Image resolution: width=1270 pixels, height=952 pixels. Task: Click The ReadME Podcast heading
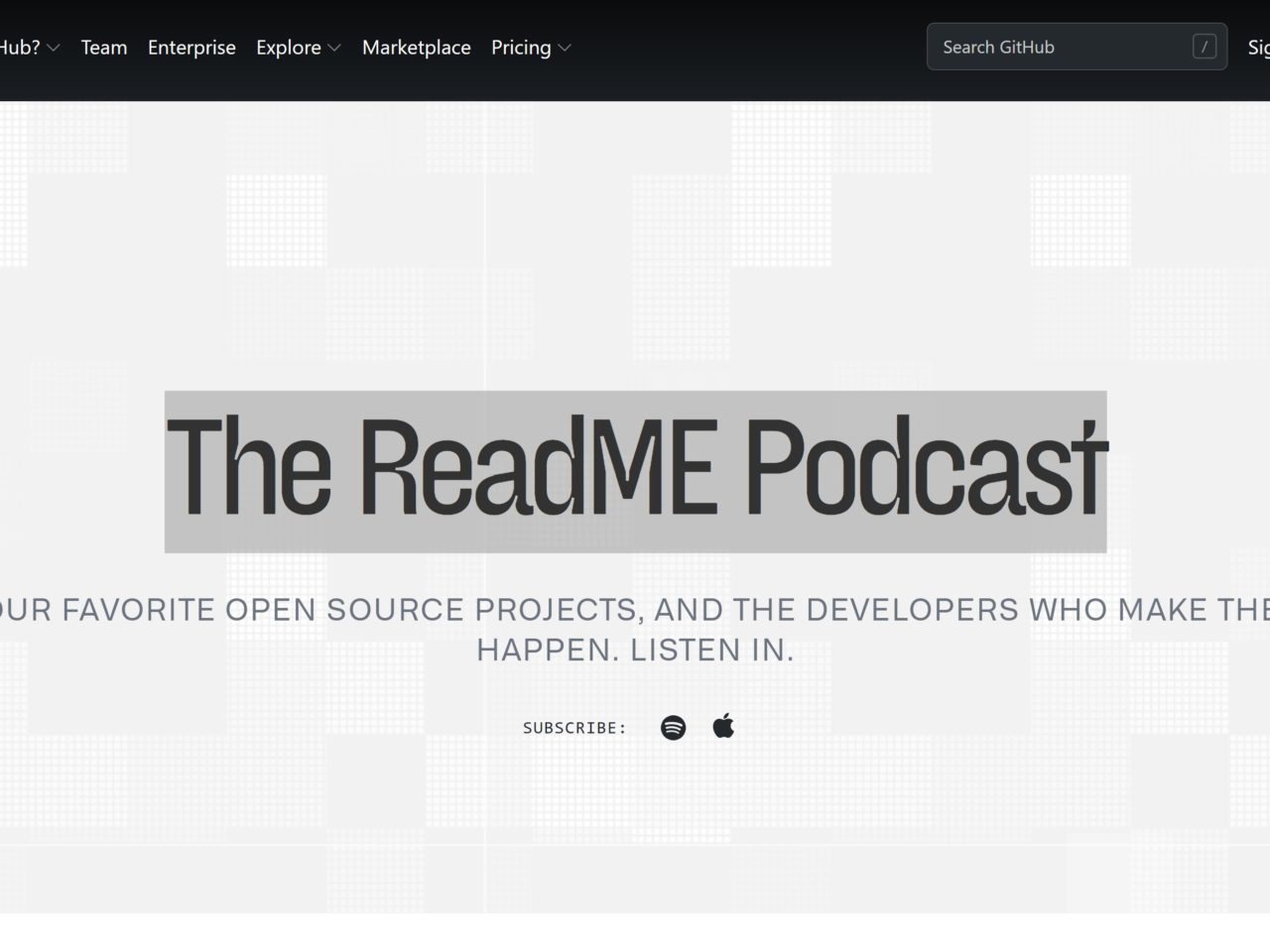coord(635,471)
